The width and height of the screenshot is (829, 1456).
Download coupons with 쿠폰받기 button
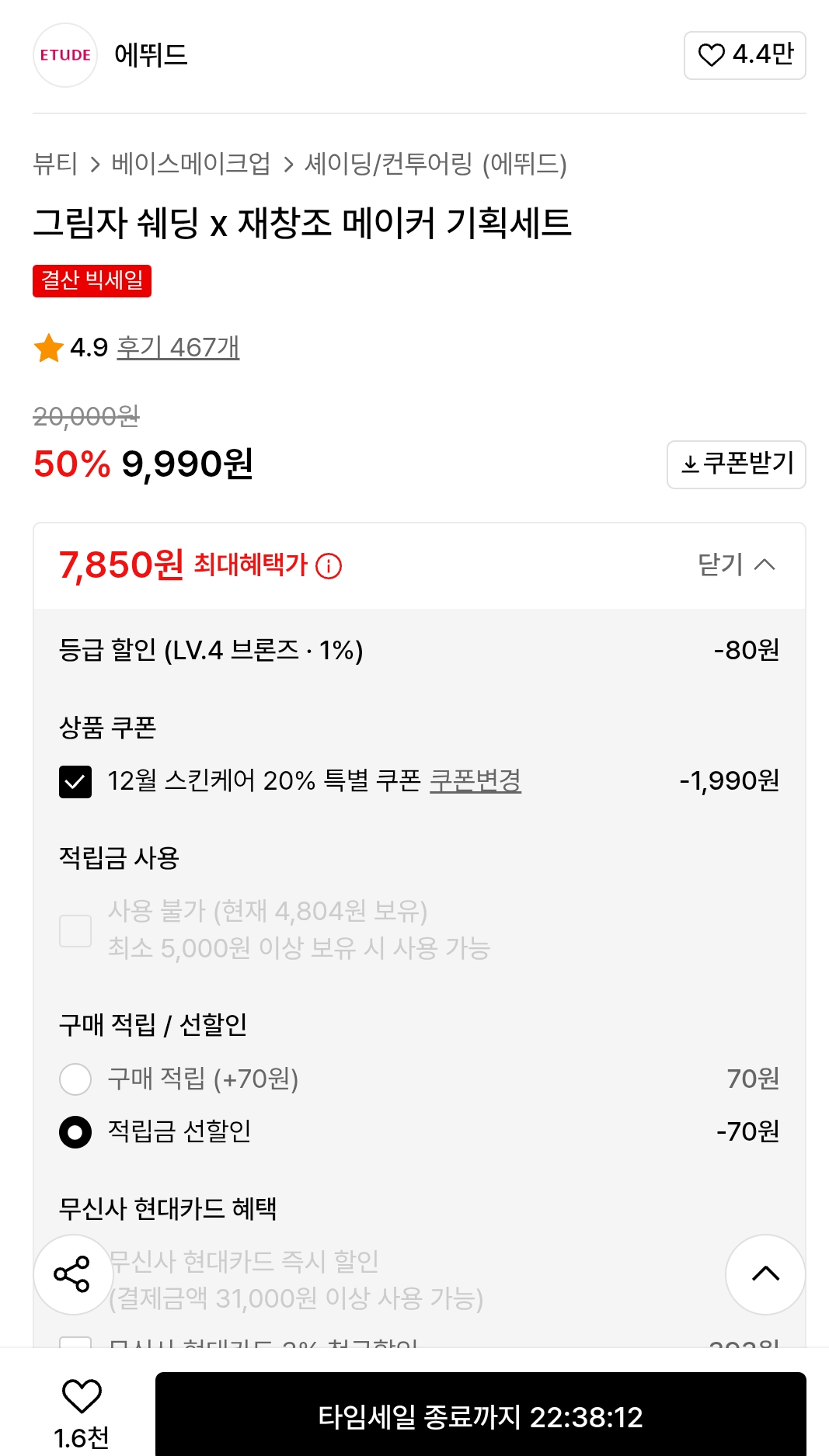coord(736,464)
